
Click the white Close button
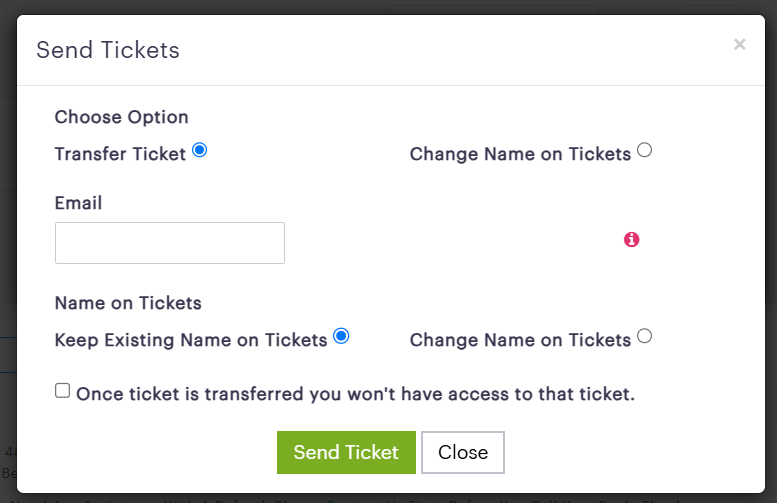point(463,452)
